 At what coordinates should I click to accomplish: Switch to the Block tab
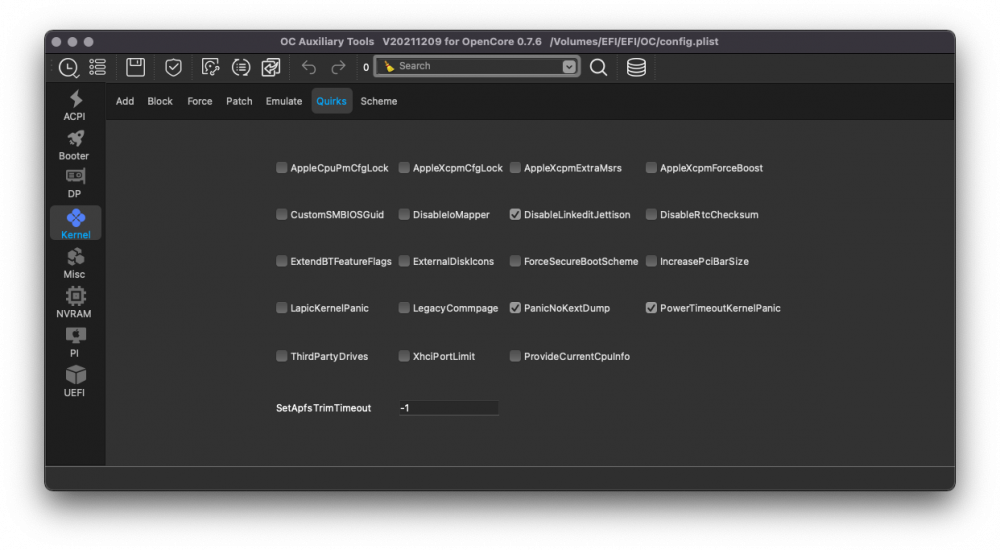160,101
